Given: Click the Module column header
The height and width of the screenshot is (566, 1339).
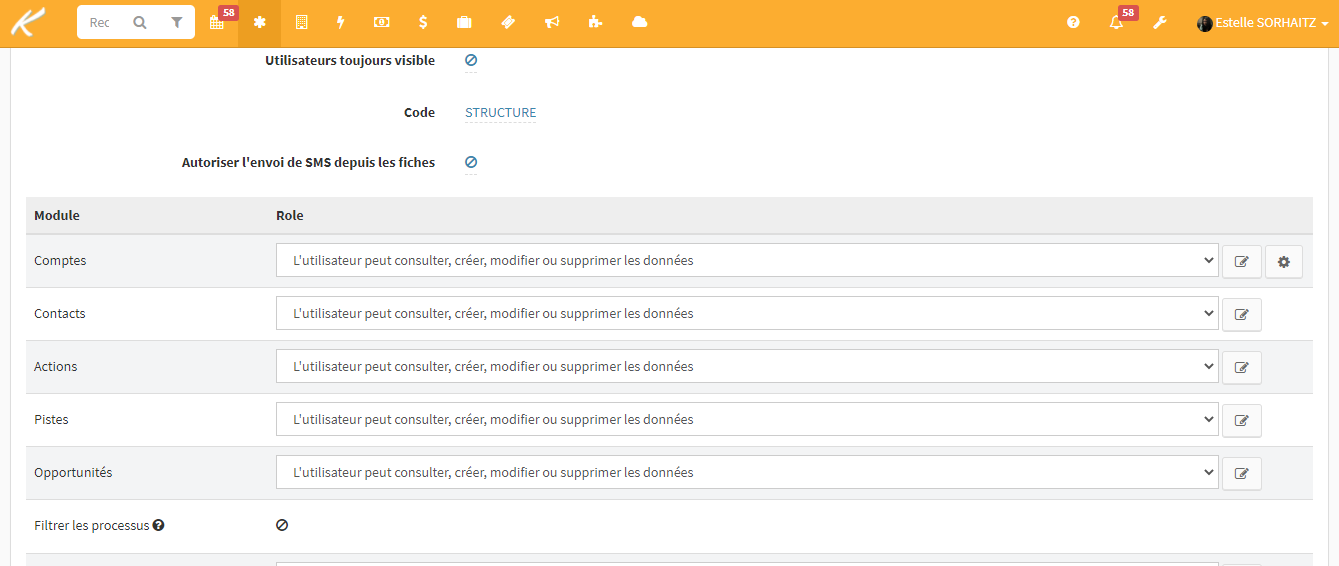Looking at the screenshot, I should pos(57,215).
